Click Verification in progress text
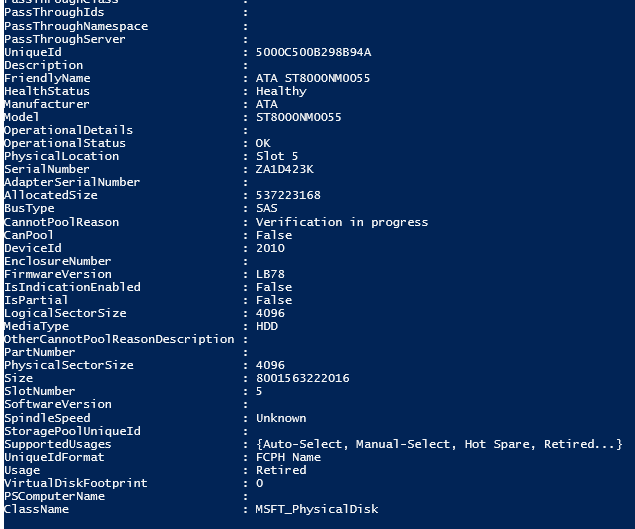 (x=342, y=222)
